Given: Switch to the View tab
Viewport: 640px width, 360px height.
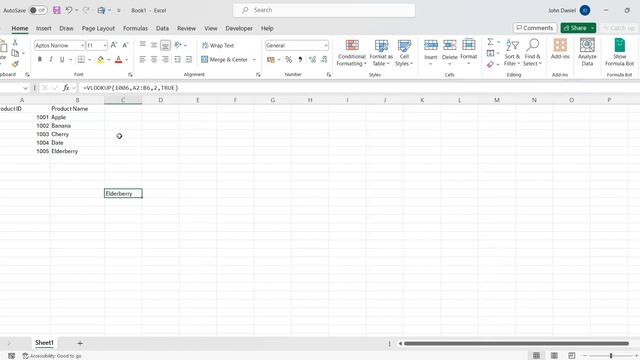Looking at the screenshot, I should pyautogui.click(x=211, y=28).
